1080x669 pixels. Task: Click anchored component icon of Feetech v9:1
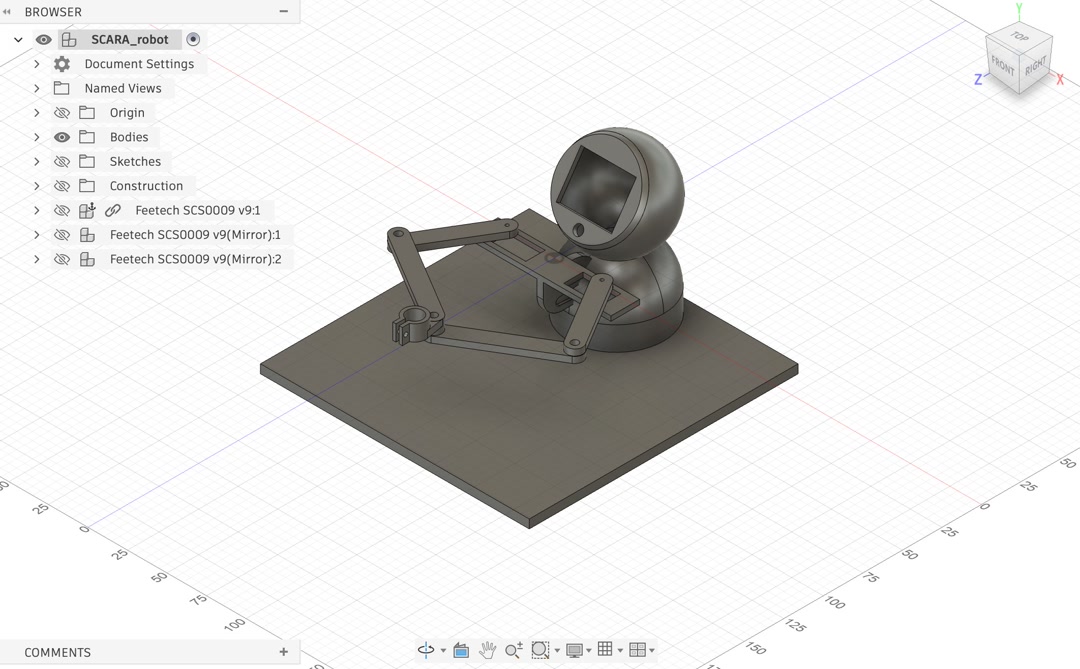click(x=87, y=210)
